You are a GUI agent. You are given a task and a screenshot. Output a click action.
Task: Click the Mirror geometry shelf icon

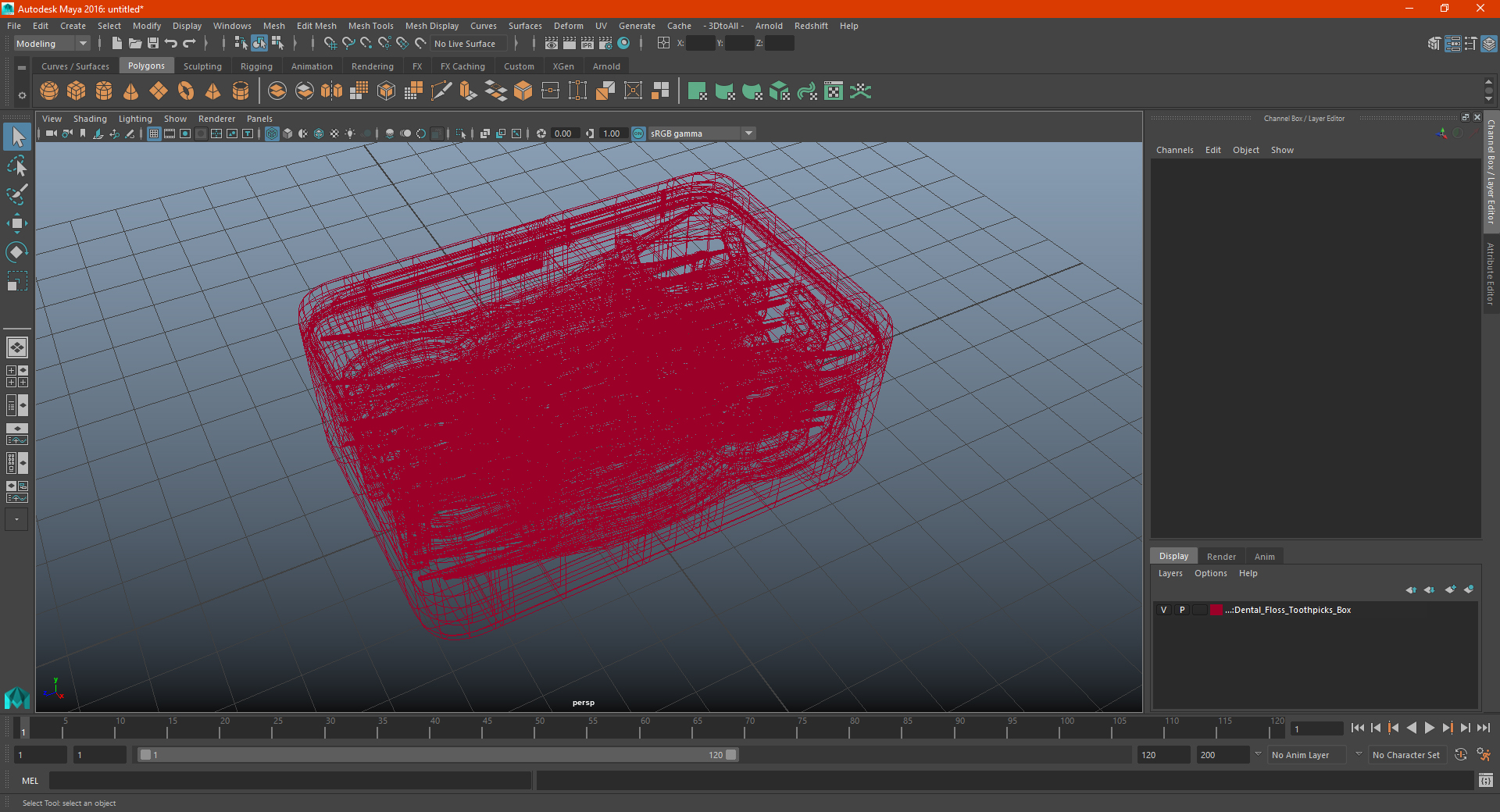[x=332, y=91]
